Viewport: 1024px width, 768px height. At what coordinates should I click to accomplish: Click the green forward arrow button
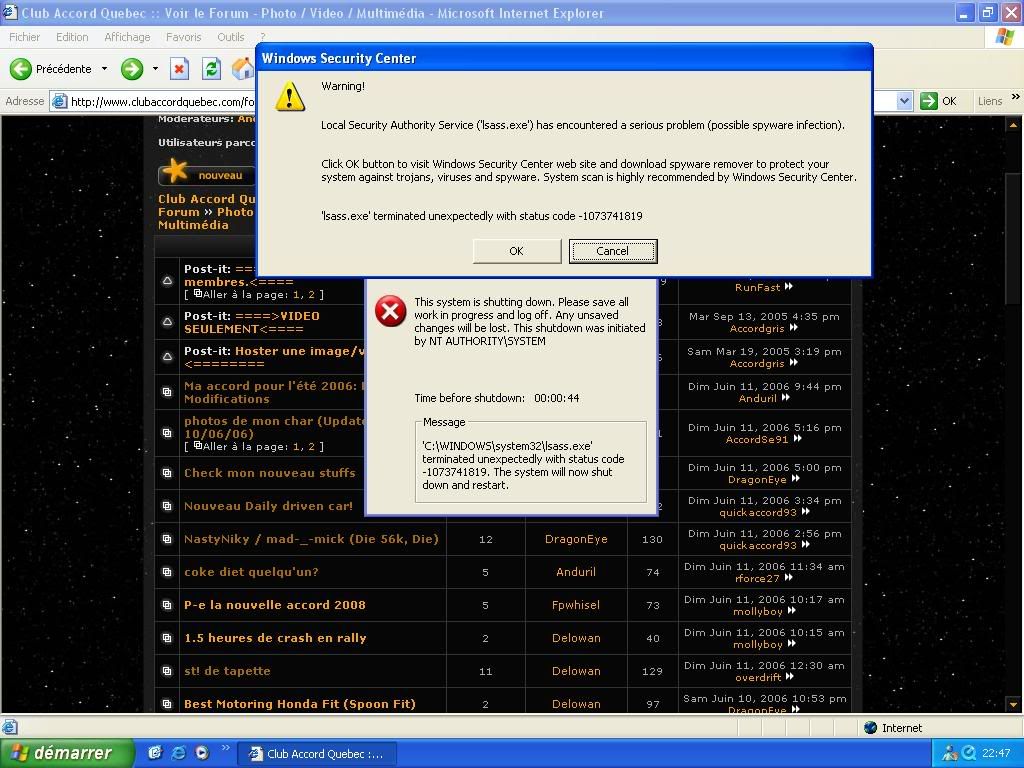tap(132, 69)
